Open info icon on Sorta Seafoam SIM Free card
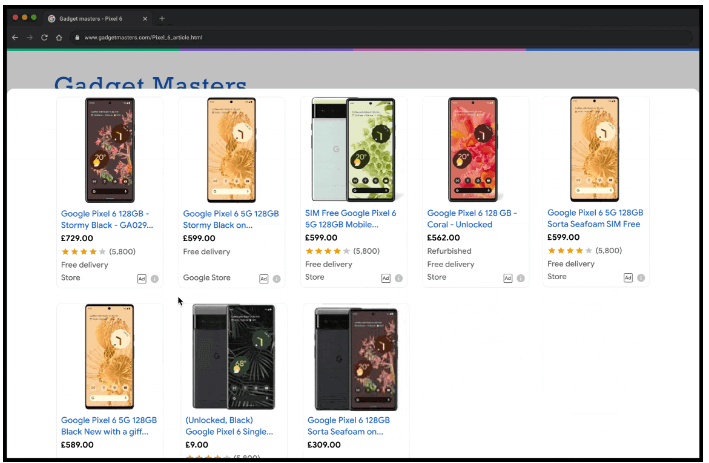This screenshot has width=709, height=463. coord(641,278)
